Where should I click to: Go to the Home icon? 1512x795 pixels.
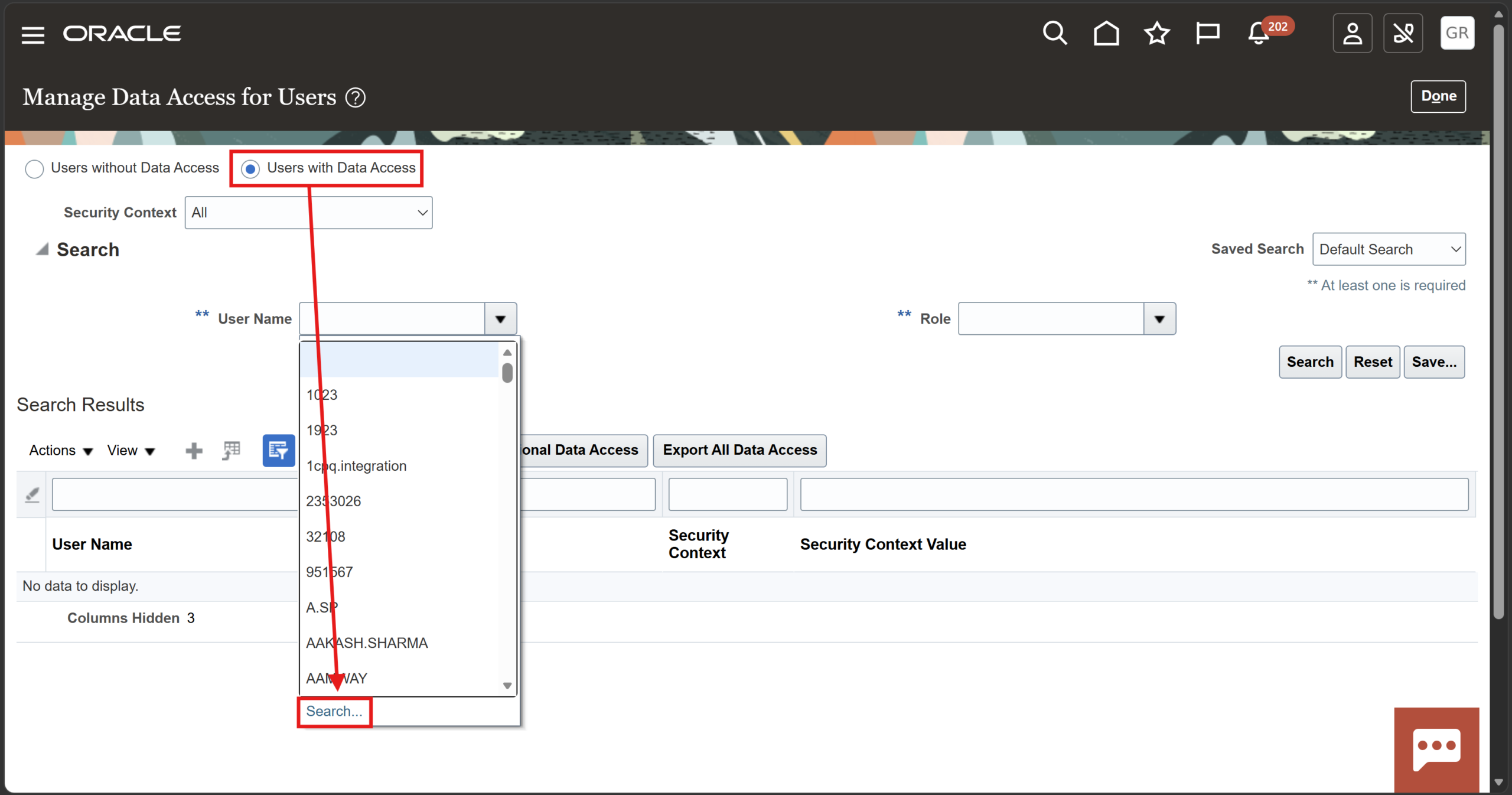coord(1106,33)
